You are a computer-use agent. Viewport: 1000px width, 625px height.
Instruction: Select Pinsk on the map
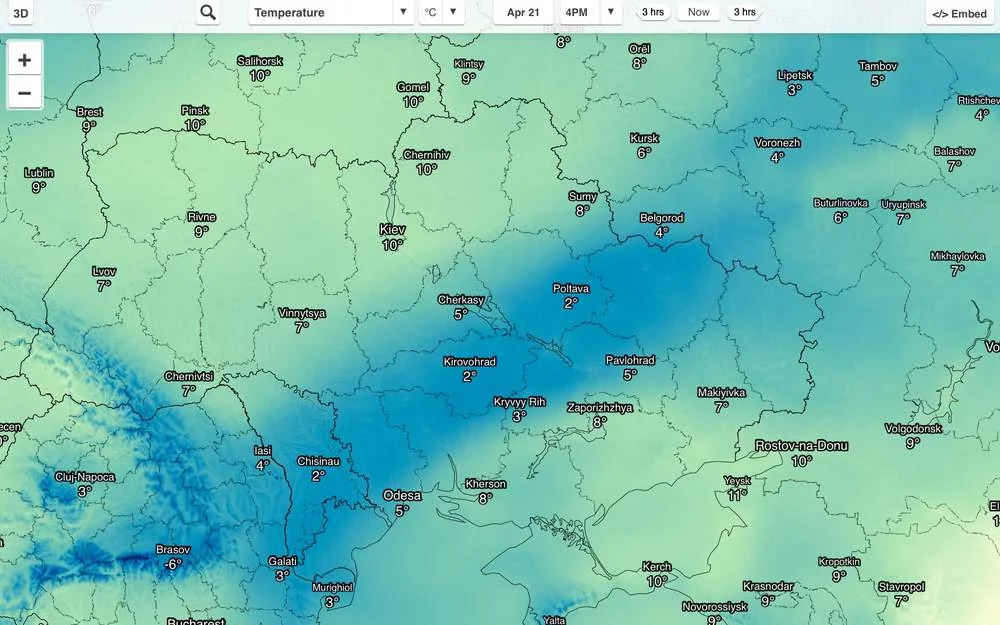195,111
